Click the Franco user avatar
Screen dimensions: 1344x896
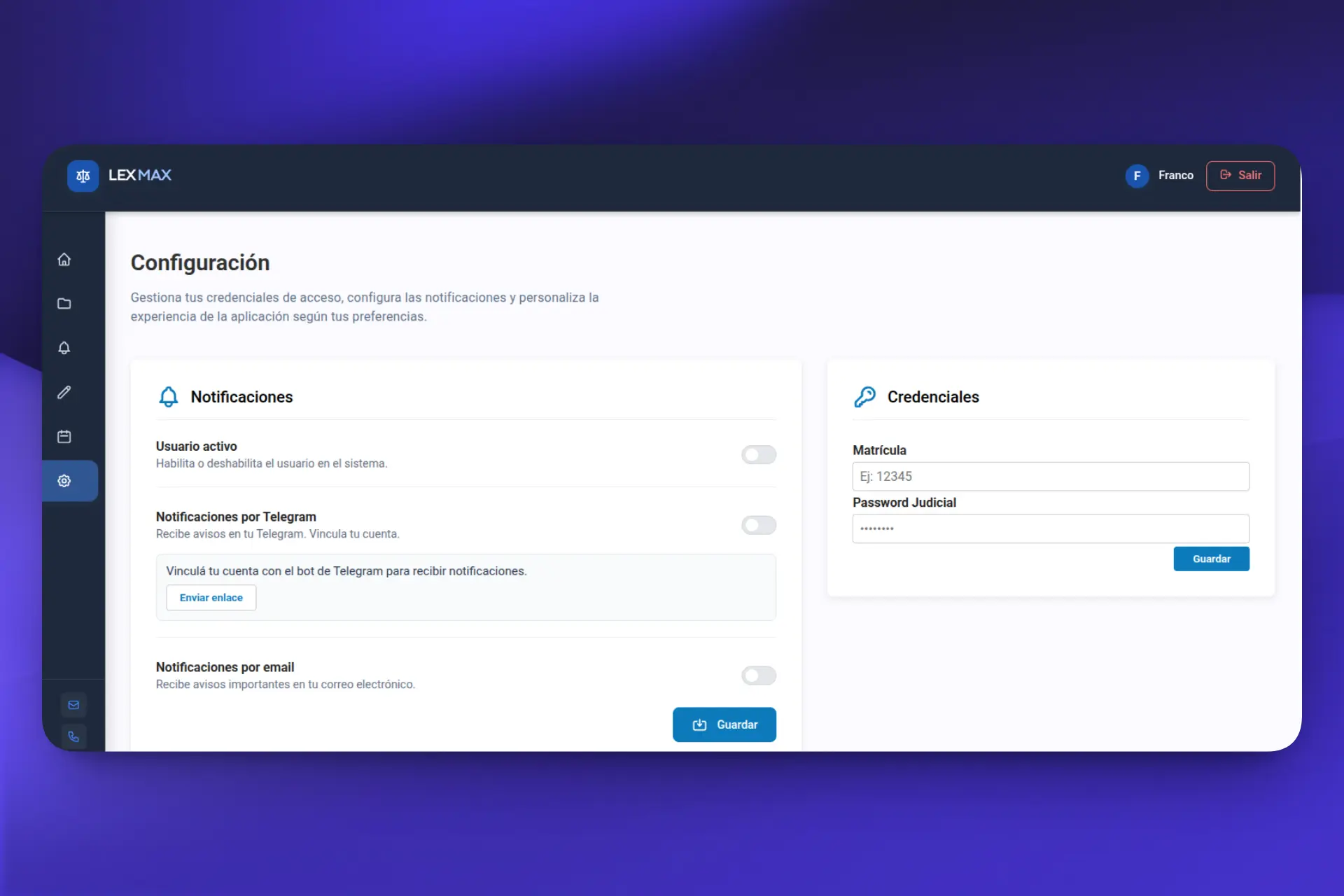click(x=1137, y=176)
